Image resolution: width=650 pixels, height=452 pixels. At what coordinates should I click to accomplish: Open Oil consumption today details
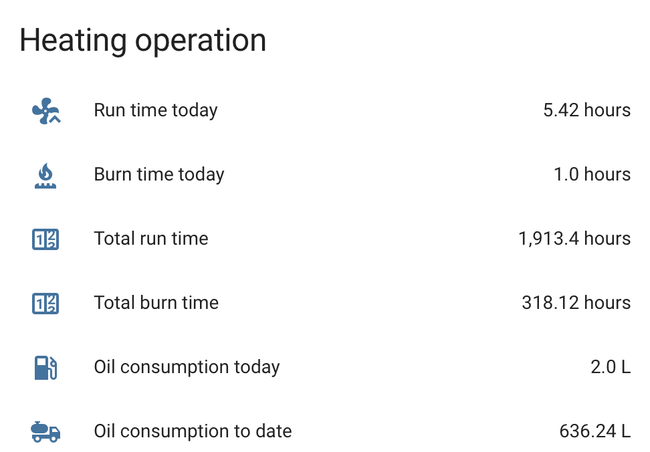click(187, 367)
